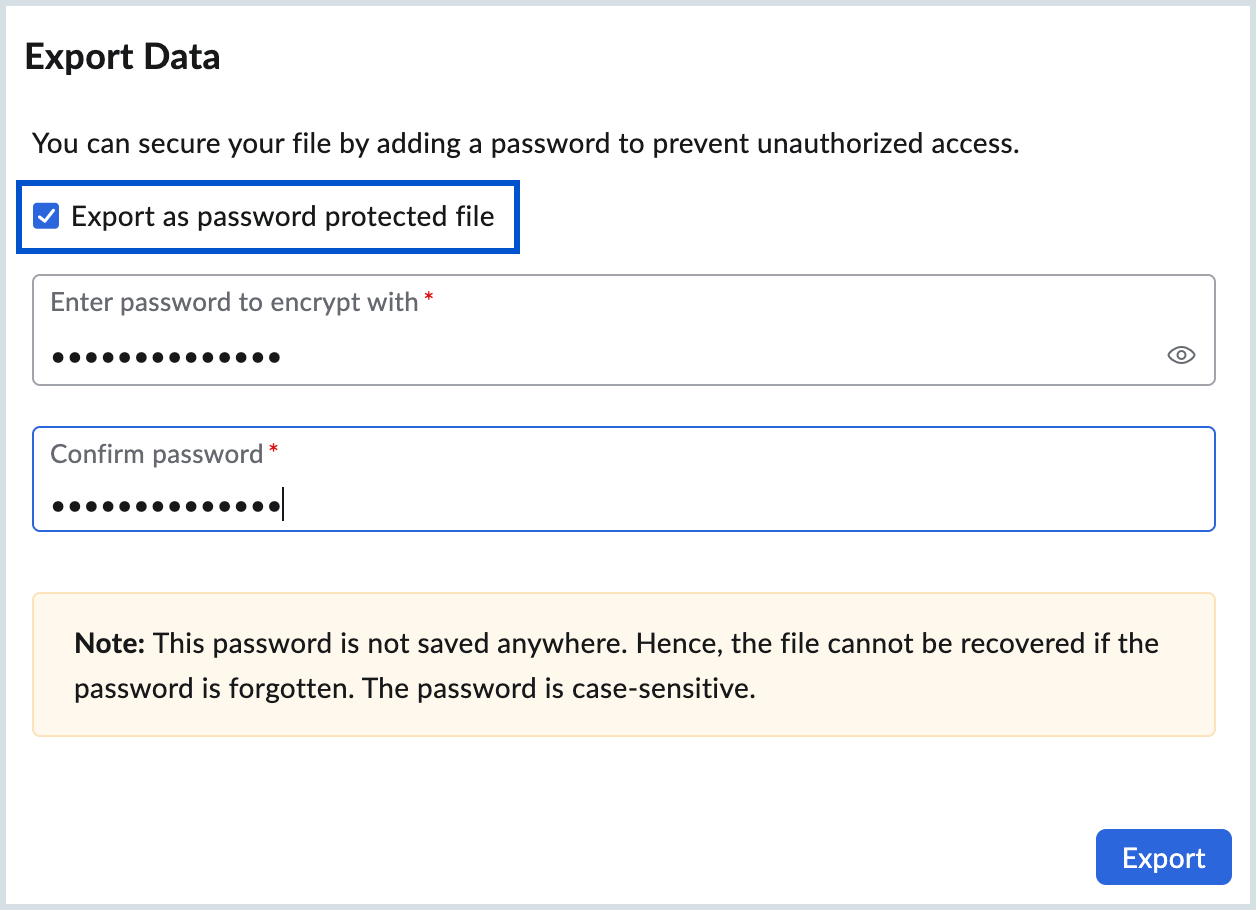Click the Export Data dialog heading
The image size is (1256, 910).
pyautogui.click(x=122, y=57)
